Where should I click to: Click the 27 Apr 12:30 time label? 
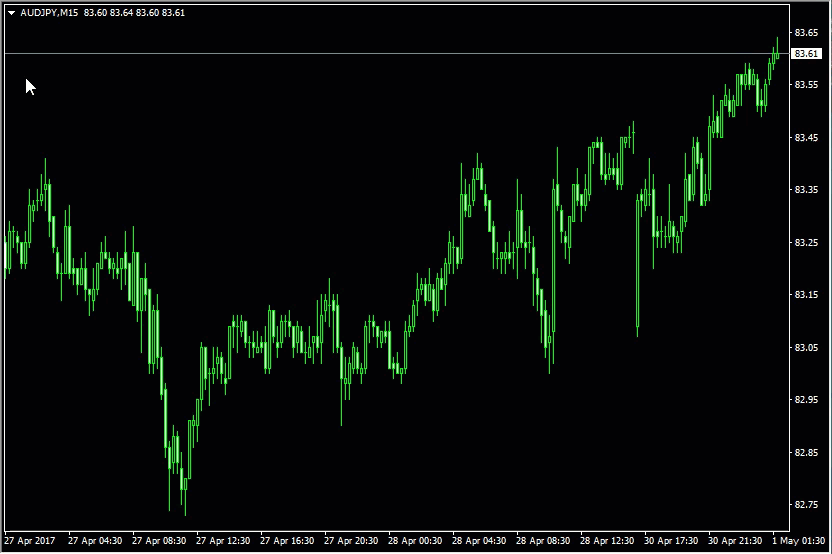[x=223, y=541]
